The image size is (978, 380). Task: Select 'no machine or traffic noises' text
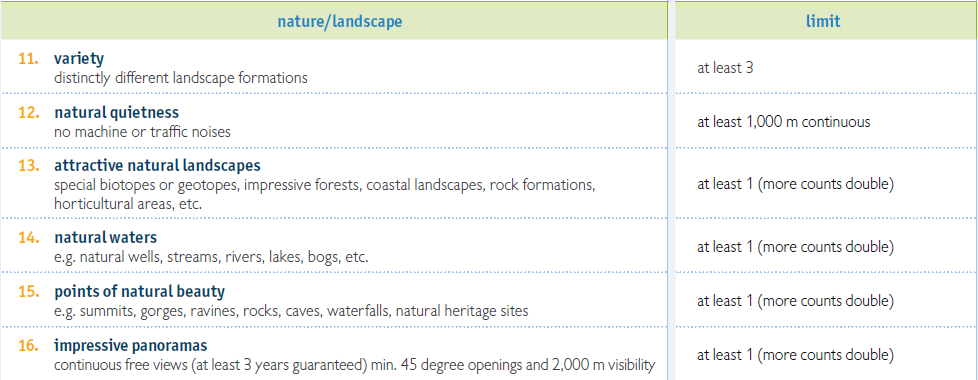pyautogui.click(x=143, y=132)
